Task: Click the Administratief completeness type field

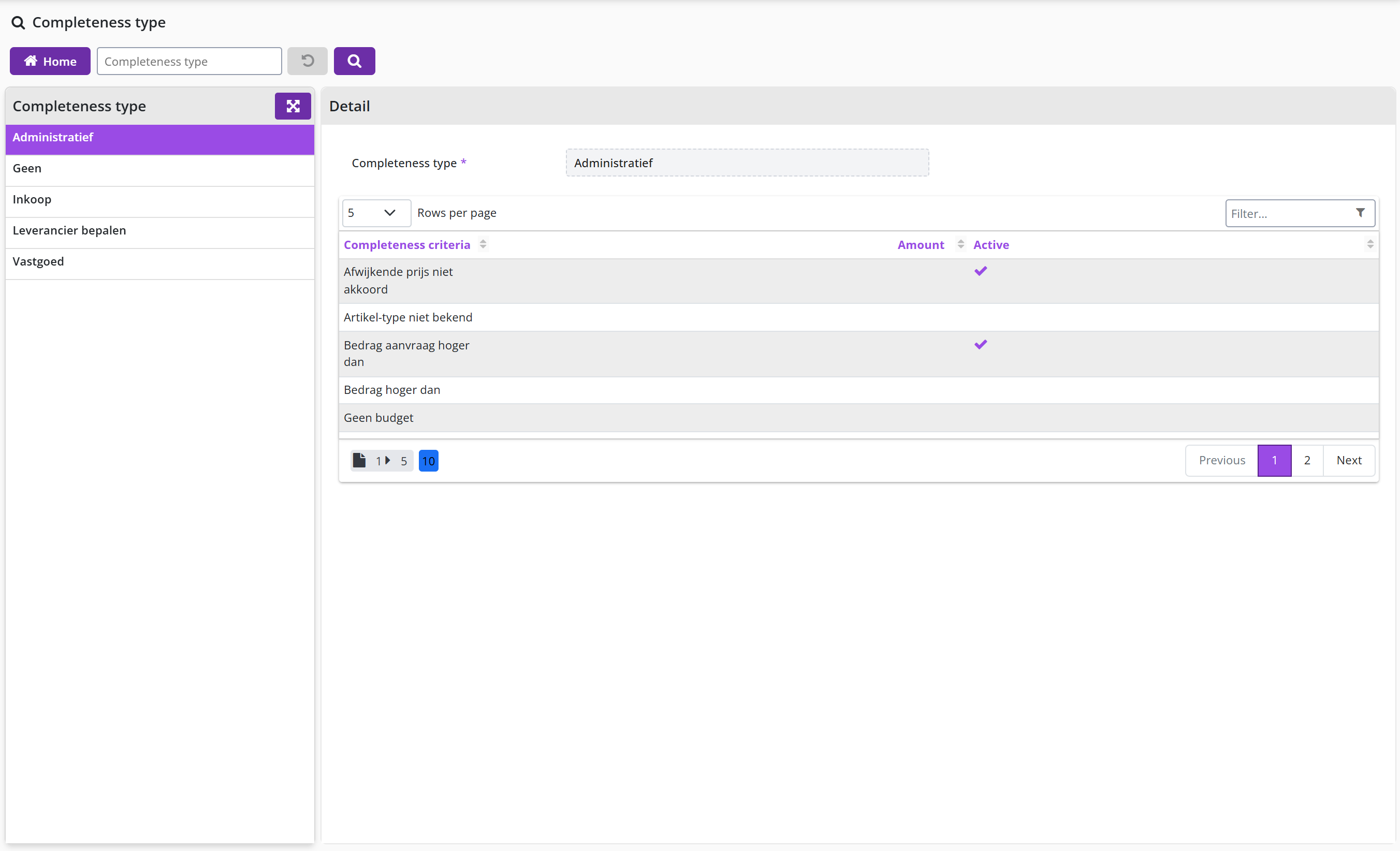Action: [747, 163]
